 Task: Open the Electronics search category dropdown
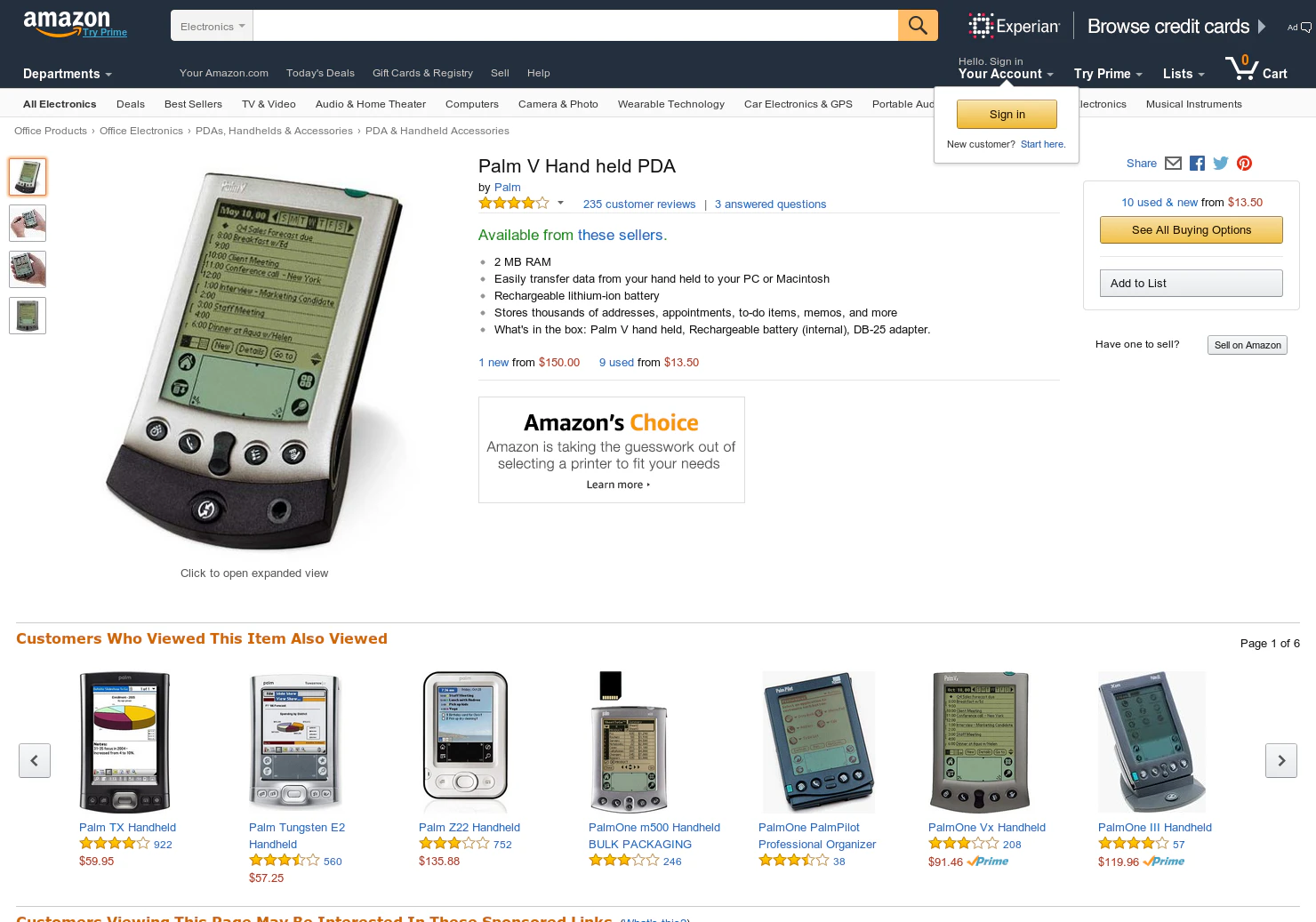[212, 26]
